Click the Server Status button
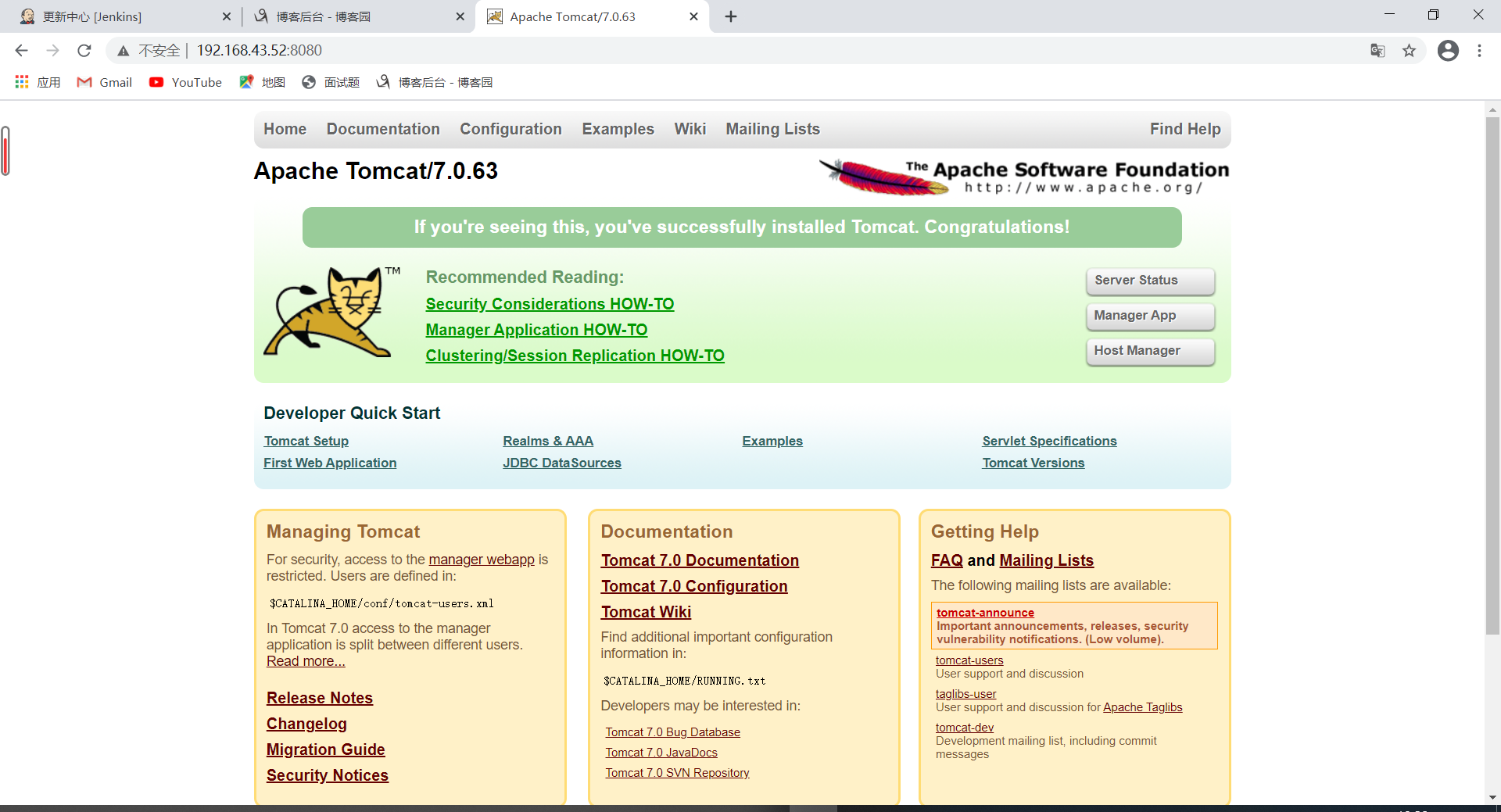This screenshot has height=812, width=1501. 1150,281
